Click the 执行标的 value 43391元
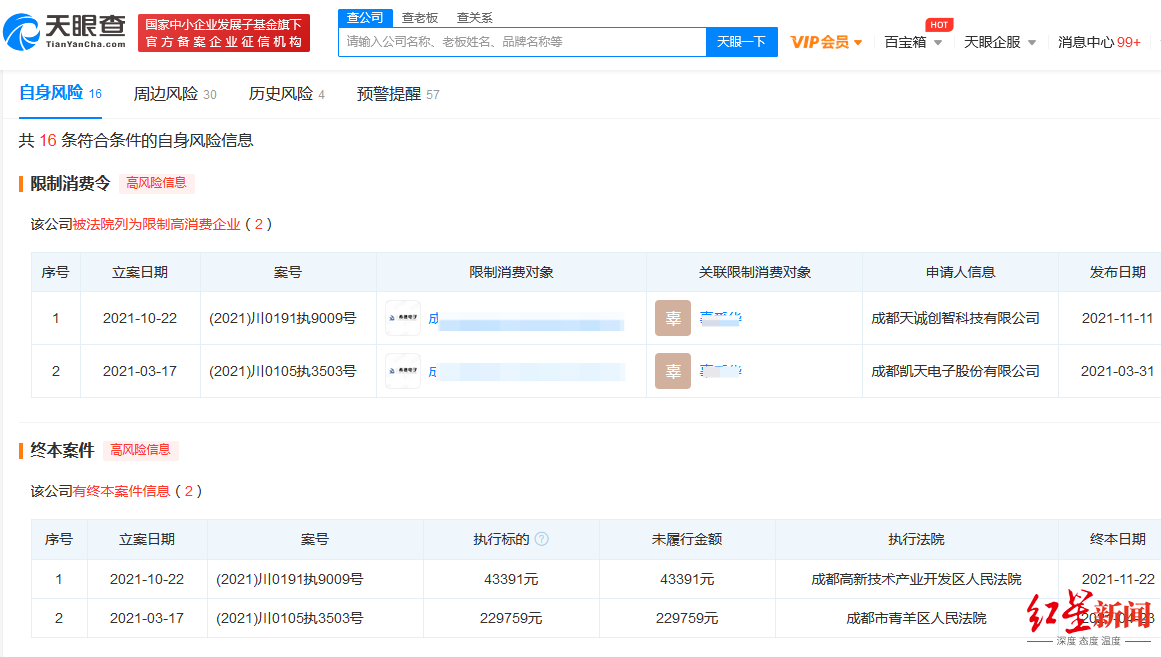 (511, 579)
